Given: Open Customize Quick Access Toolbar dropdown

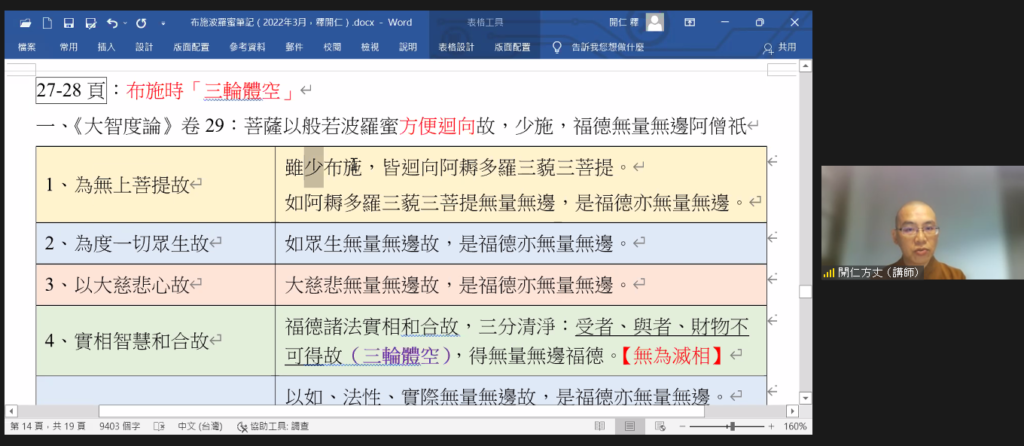Looking at the screenshot, I should click(163, 22).
